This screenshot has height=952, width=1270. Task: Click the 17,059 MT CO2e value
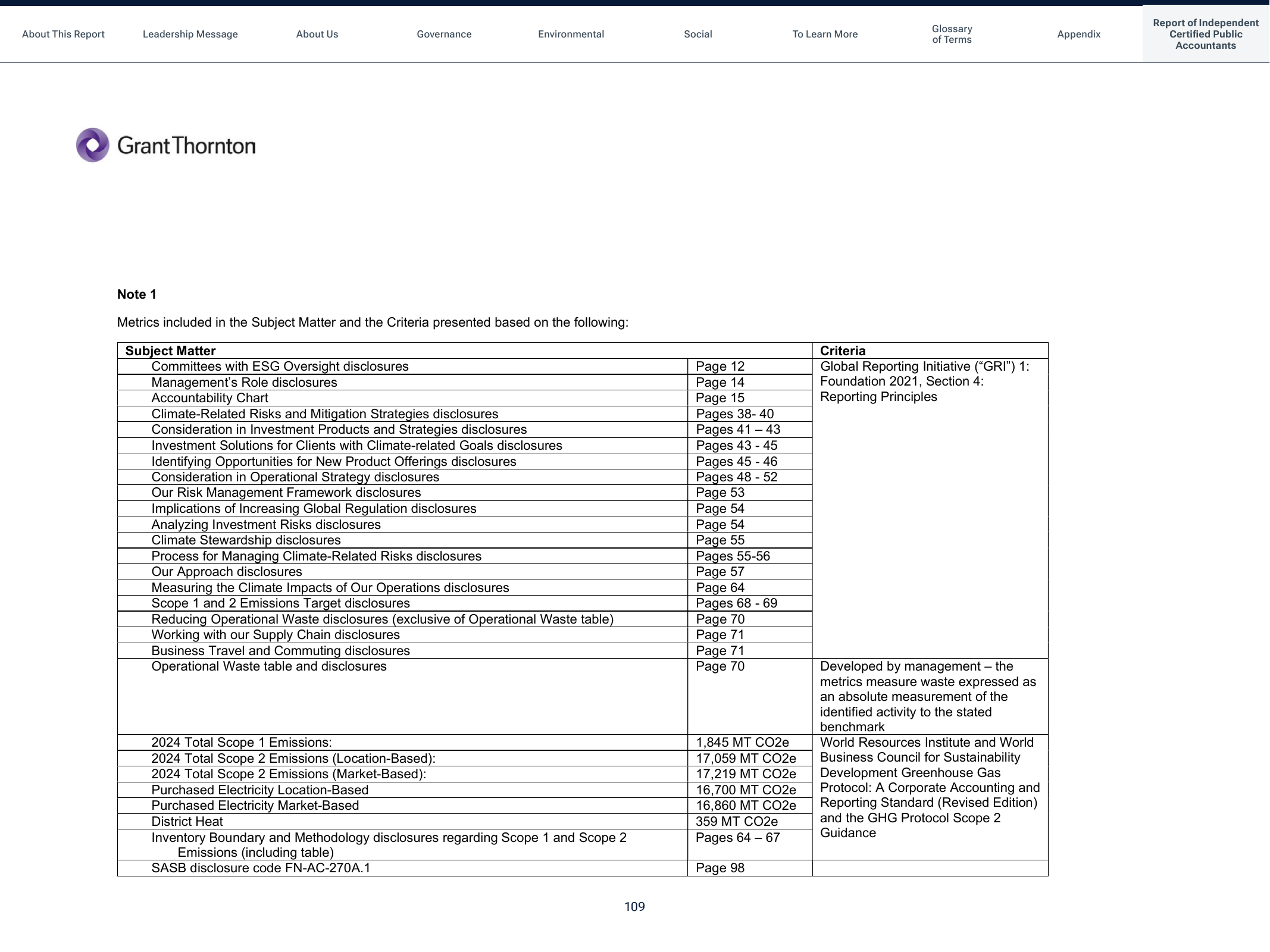746,759
